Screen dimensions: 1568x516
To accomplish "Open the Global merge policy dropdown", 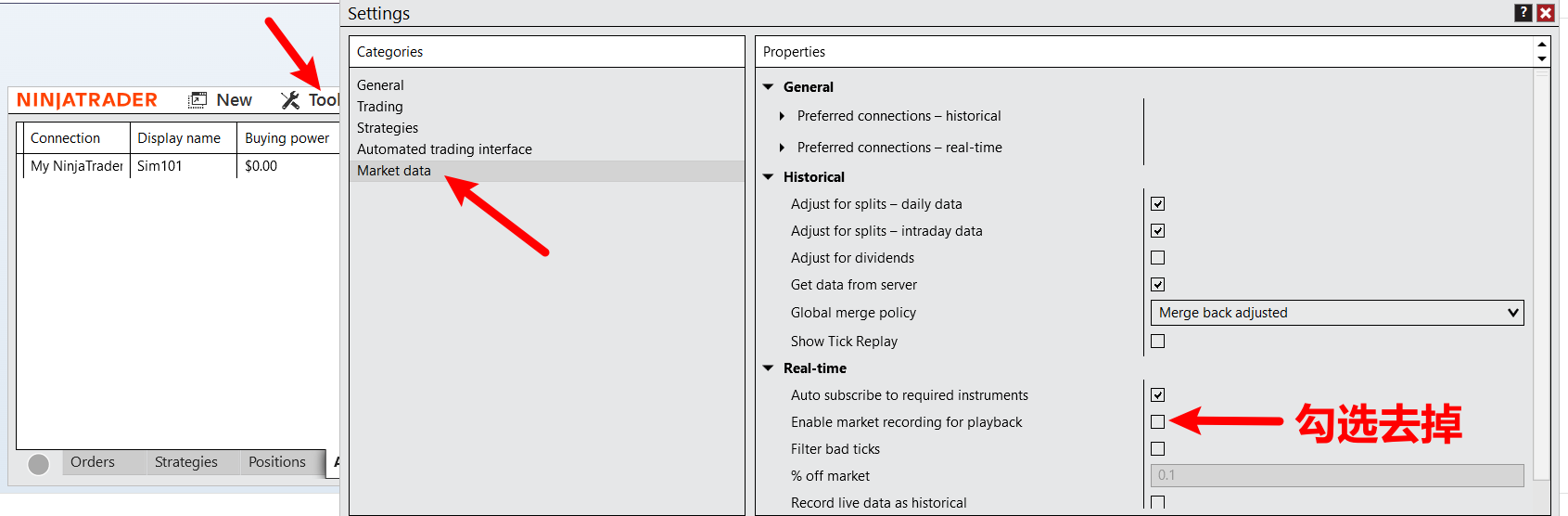I will (x=1336, y=313).
